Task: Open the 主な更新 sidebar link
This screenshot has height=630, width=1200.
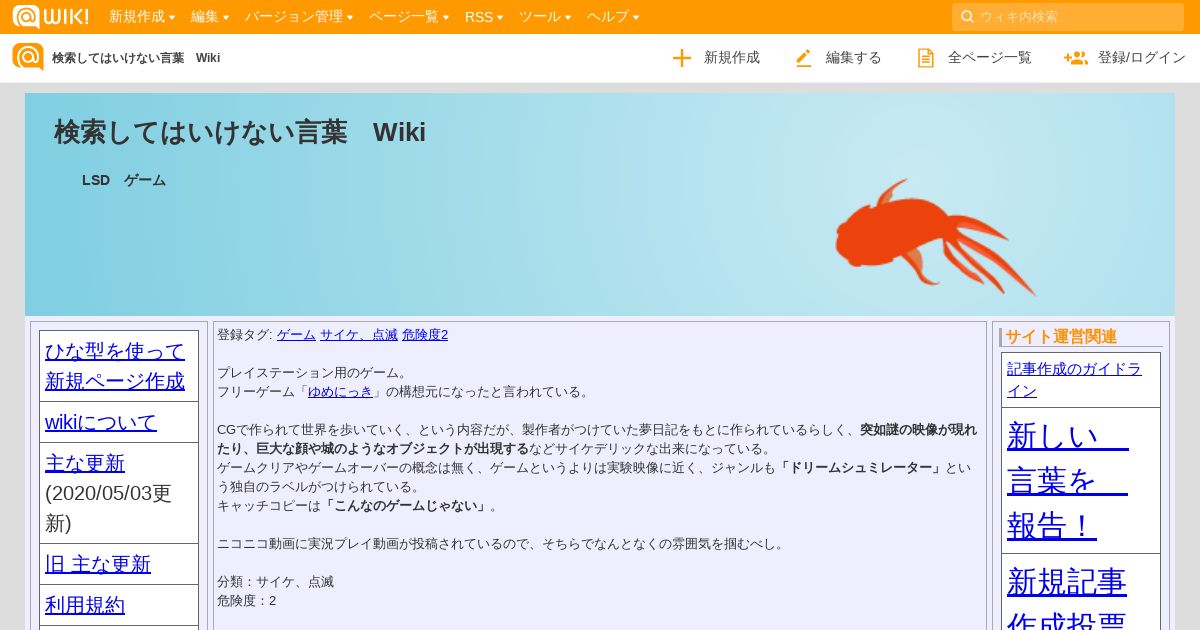Action: tap(85, 463)
